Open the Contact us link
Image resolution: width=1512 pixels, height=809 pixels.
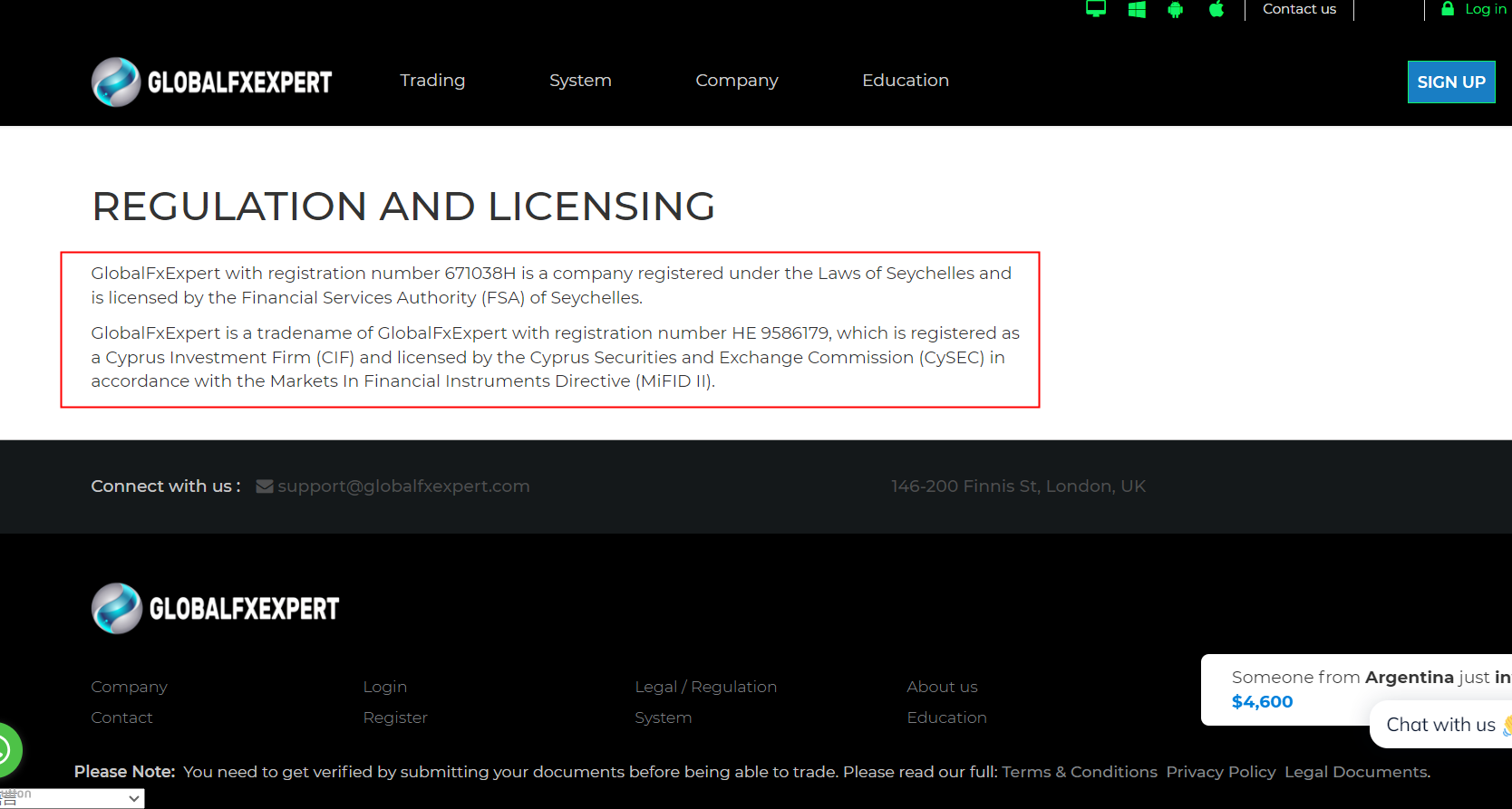[x=1299, y=9]
